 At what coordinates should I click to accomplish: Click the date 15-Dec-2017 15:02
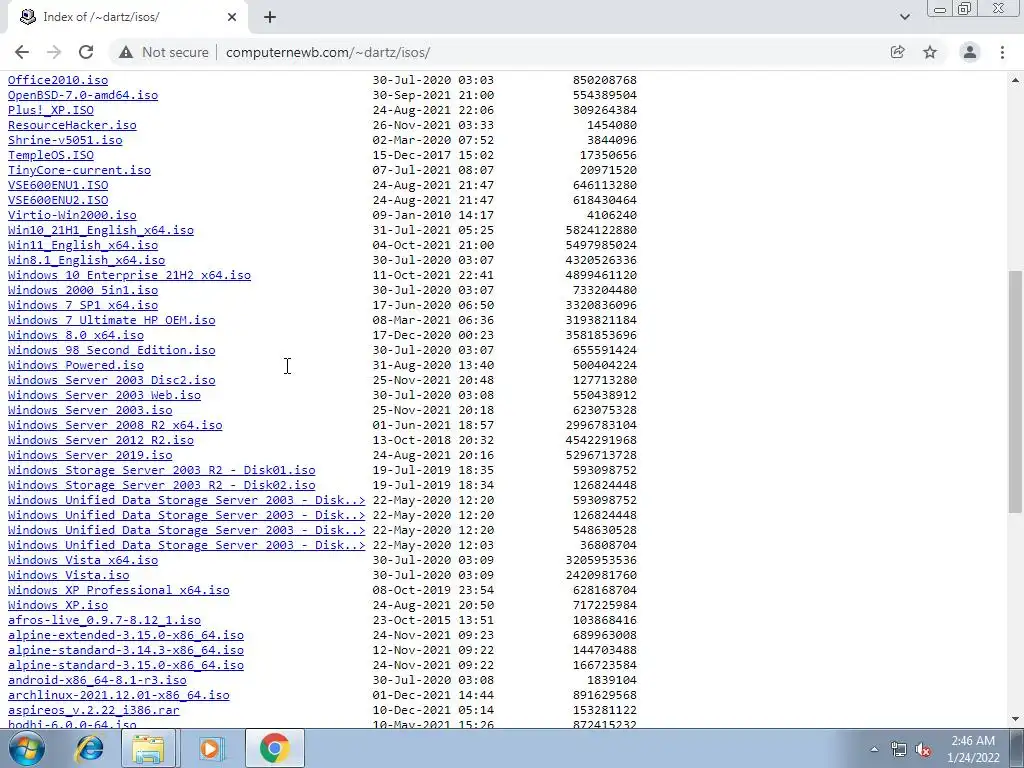(434, 155)
